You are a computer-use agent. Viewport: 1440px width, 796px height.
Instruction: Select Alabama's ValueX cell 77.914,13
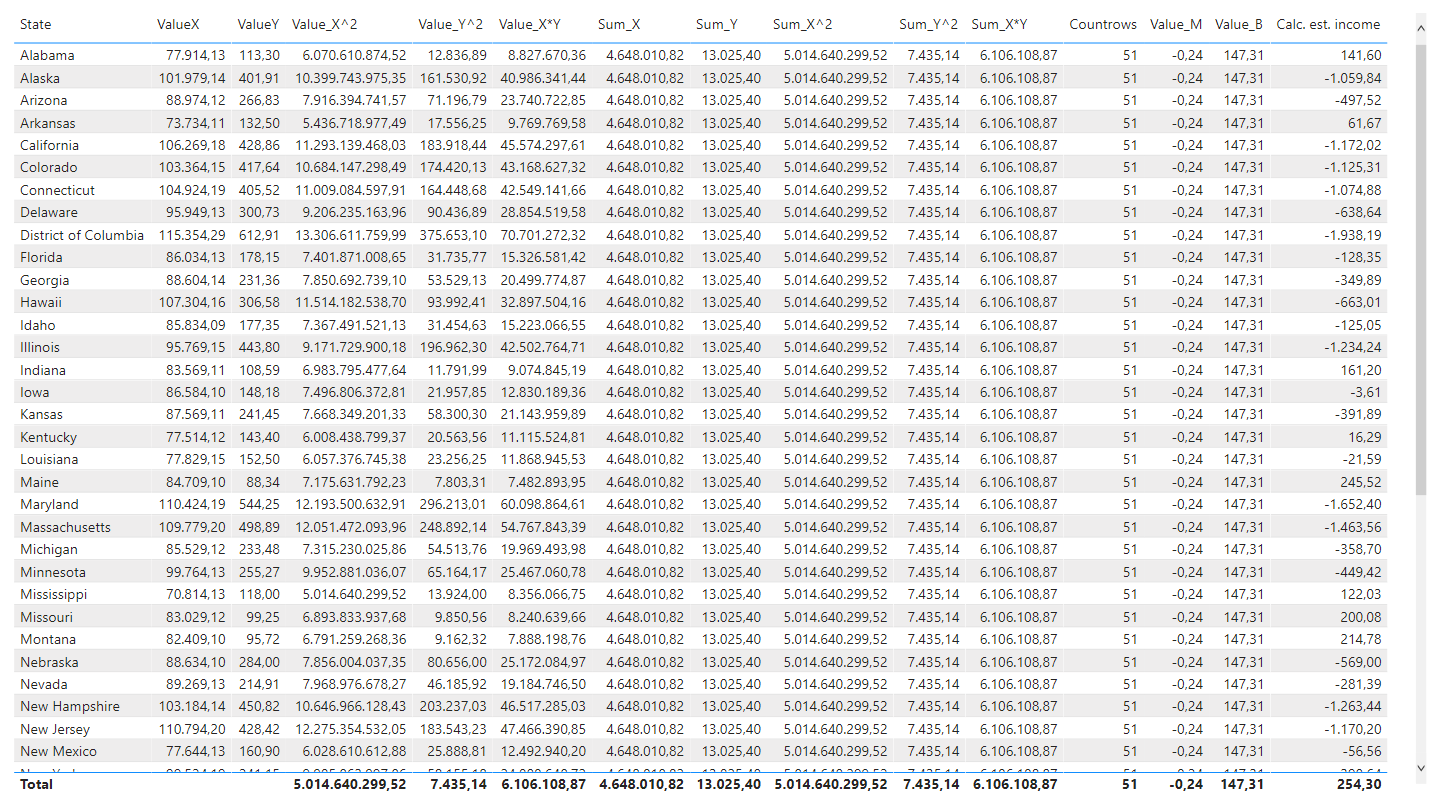point(196,55)
